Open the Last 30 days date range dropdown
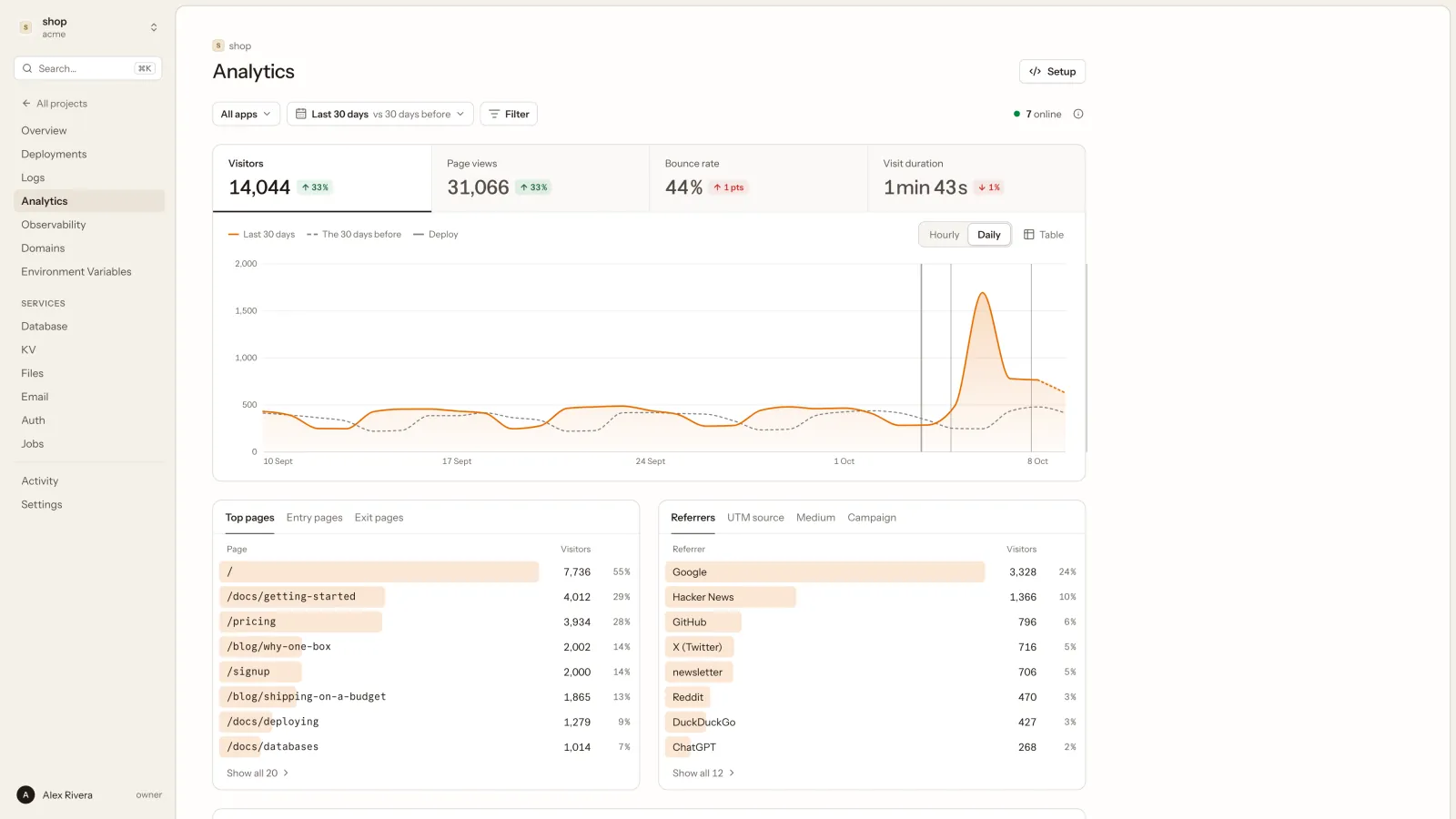Screen dimensions: 1456x819 tap(380, 114)
